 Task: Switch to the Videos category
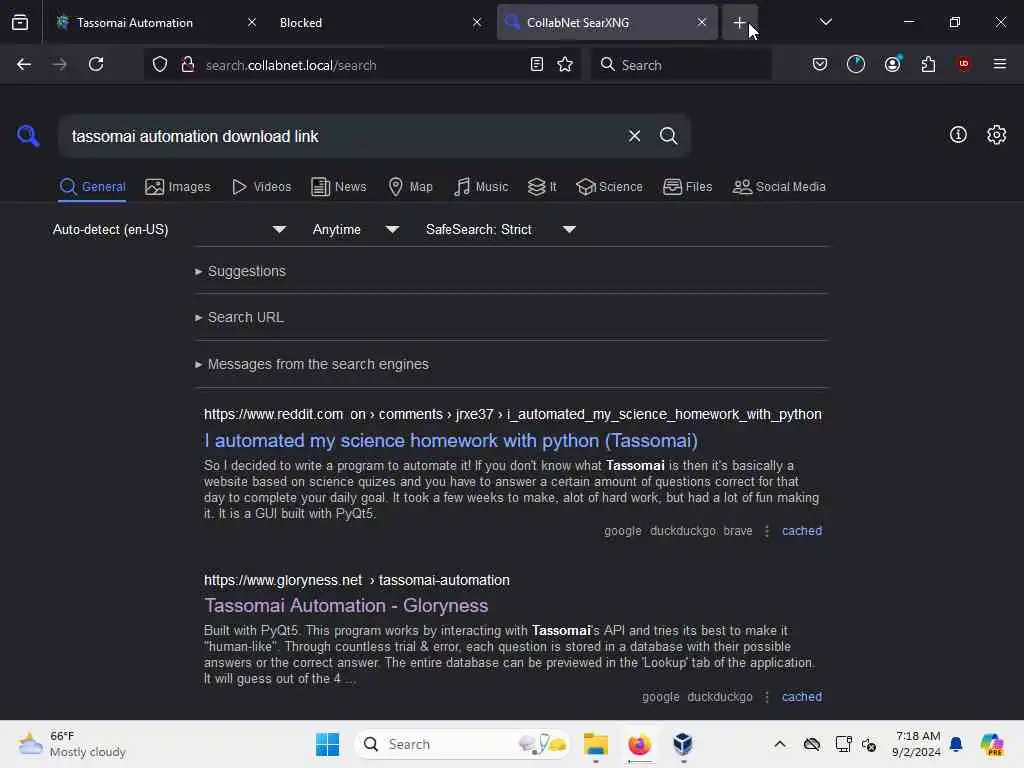(261, 187)
